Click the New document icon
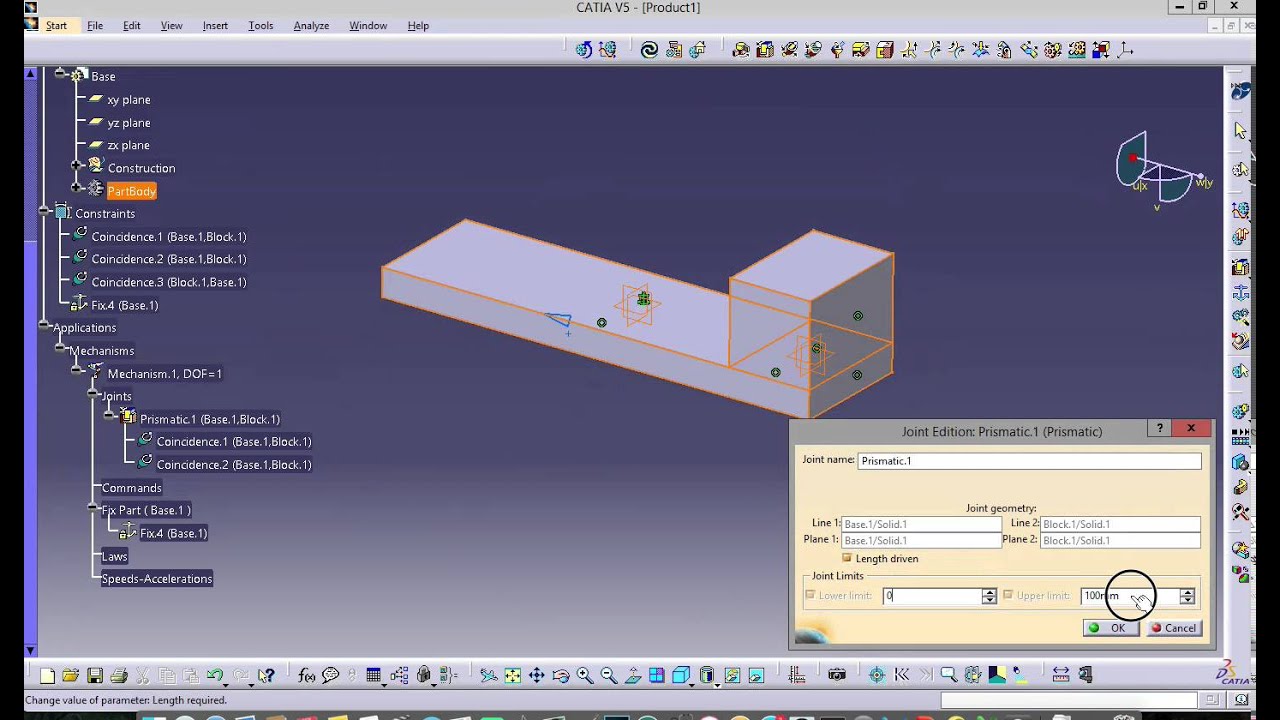The width and height of the screenshot is (1280, 720). point(47,676)
